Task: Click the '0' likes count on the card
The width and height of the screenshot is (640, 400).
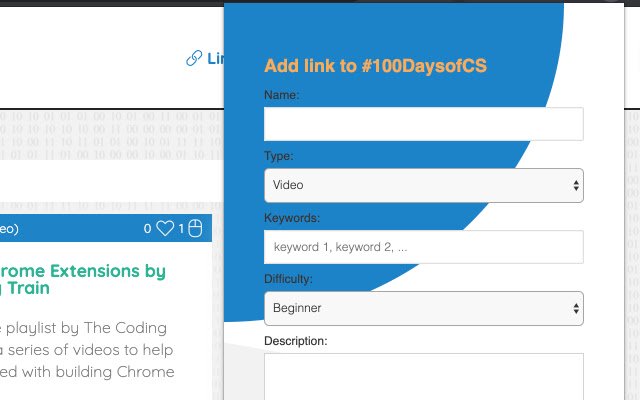Action: pos(147,229)
